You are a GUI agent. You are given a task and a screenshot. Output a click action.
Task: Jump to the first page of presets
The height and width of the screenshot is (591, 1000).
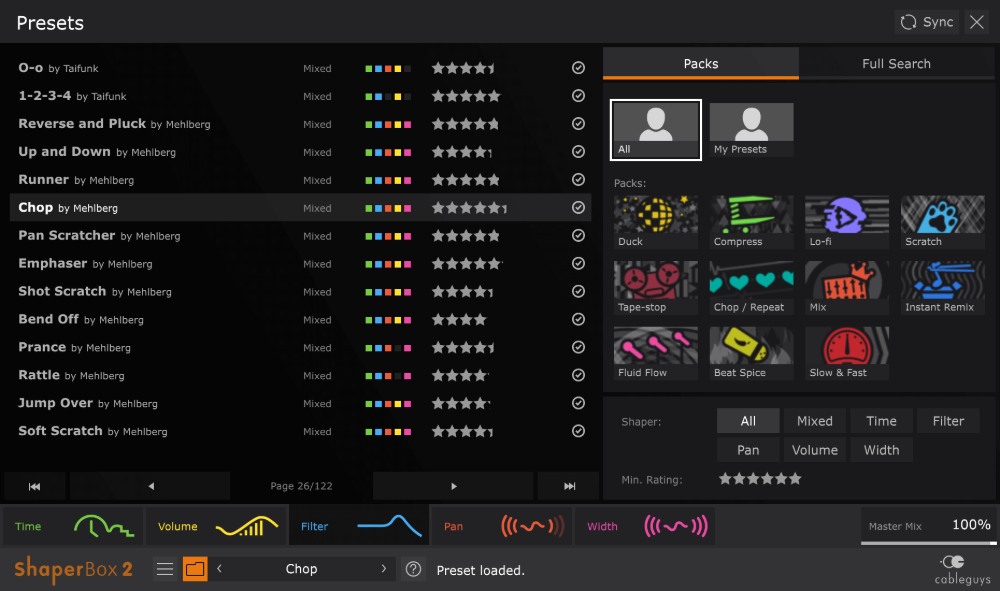pyautogui.click(x=34, y=486)
